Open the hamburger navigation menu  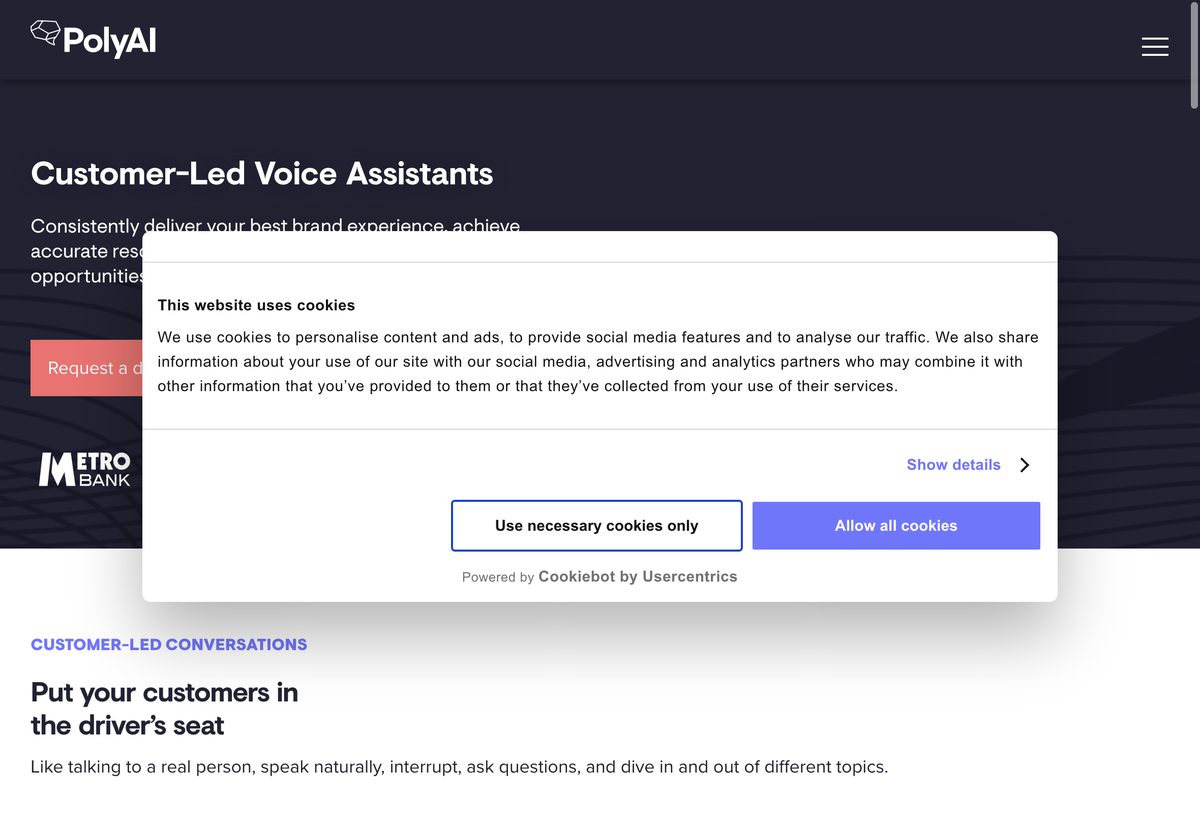1155,47
